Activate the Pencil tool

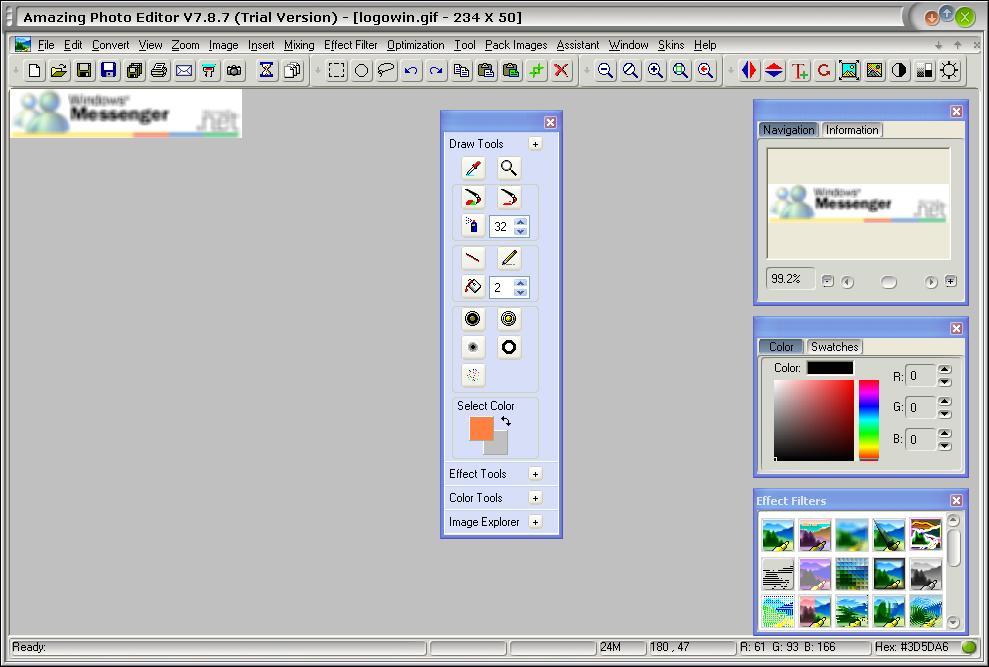508,257
